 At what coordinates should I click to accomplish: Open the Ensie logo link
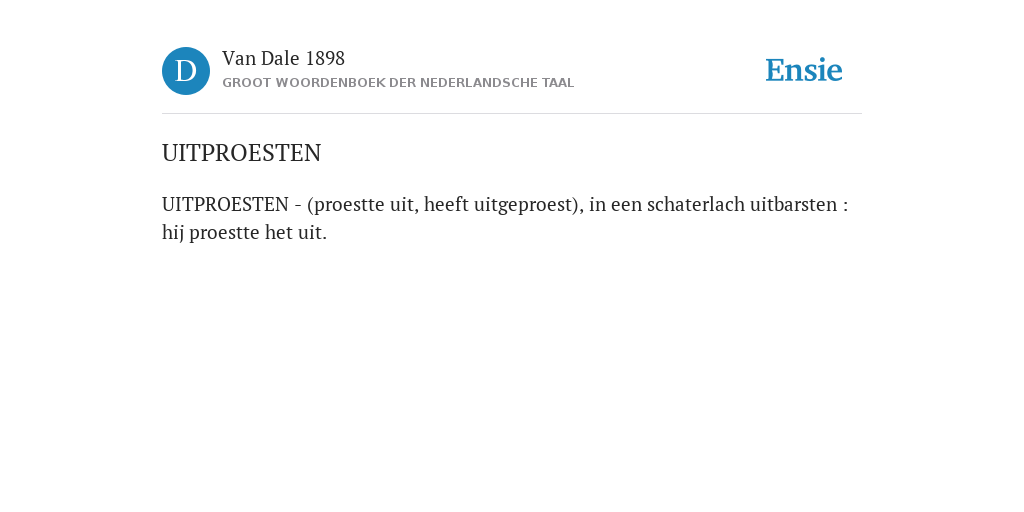tap(804, 70)
